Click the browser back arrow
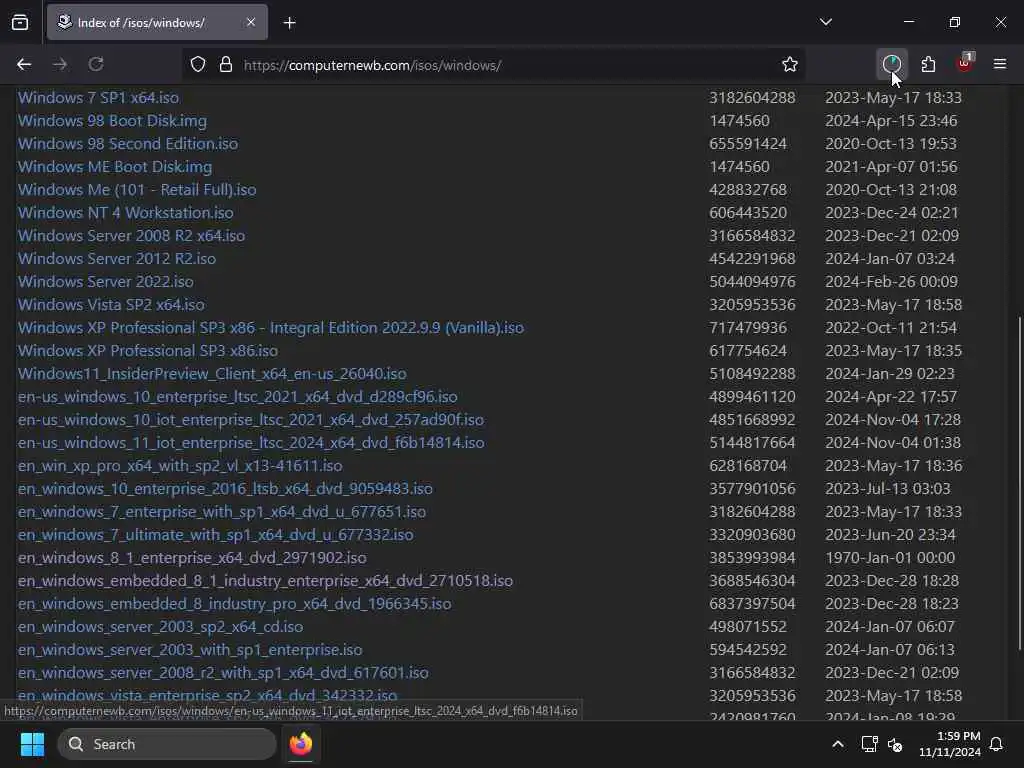 point(24,65)
